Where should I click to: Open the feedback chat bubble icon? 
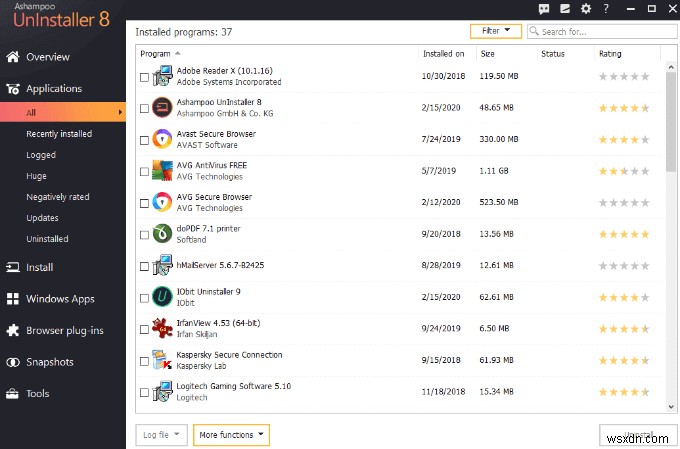[544, 9]
